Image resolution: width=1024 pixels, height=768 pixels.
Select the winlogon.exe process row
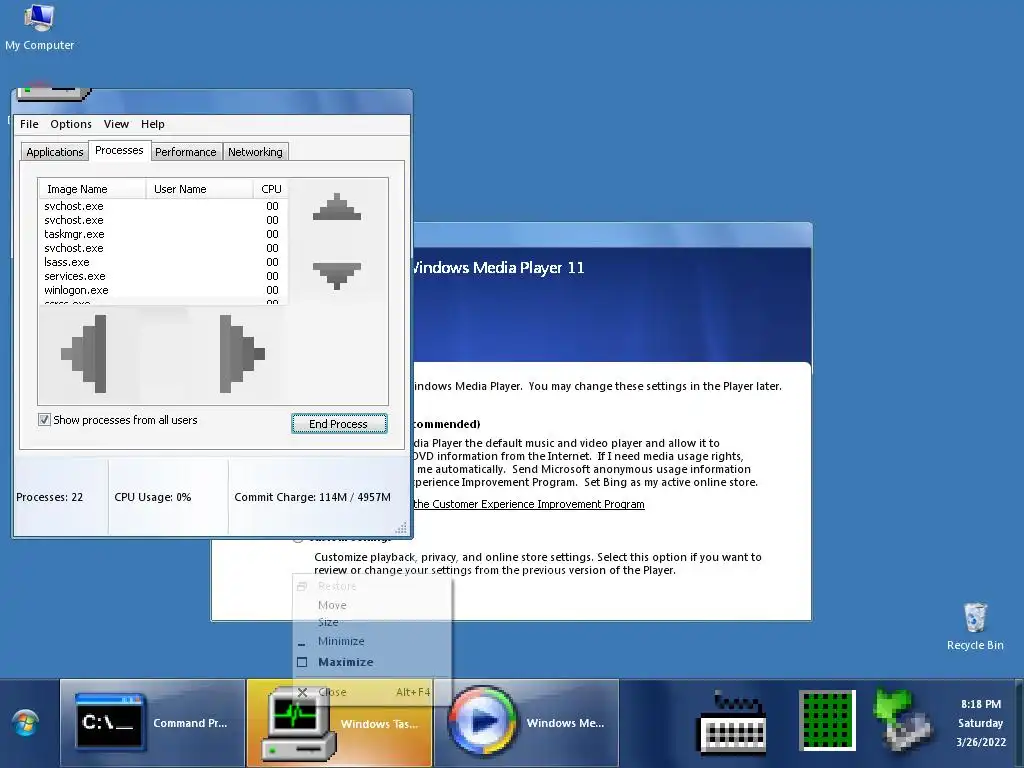[163, 290]
